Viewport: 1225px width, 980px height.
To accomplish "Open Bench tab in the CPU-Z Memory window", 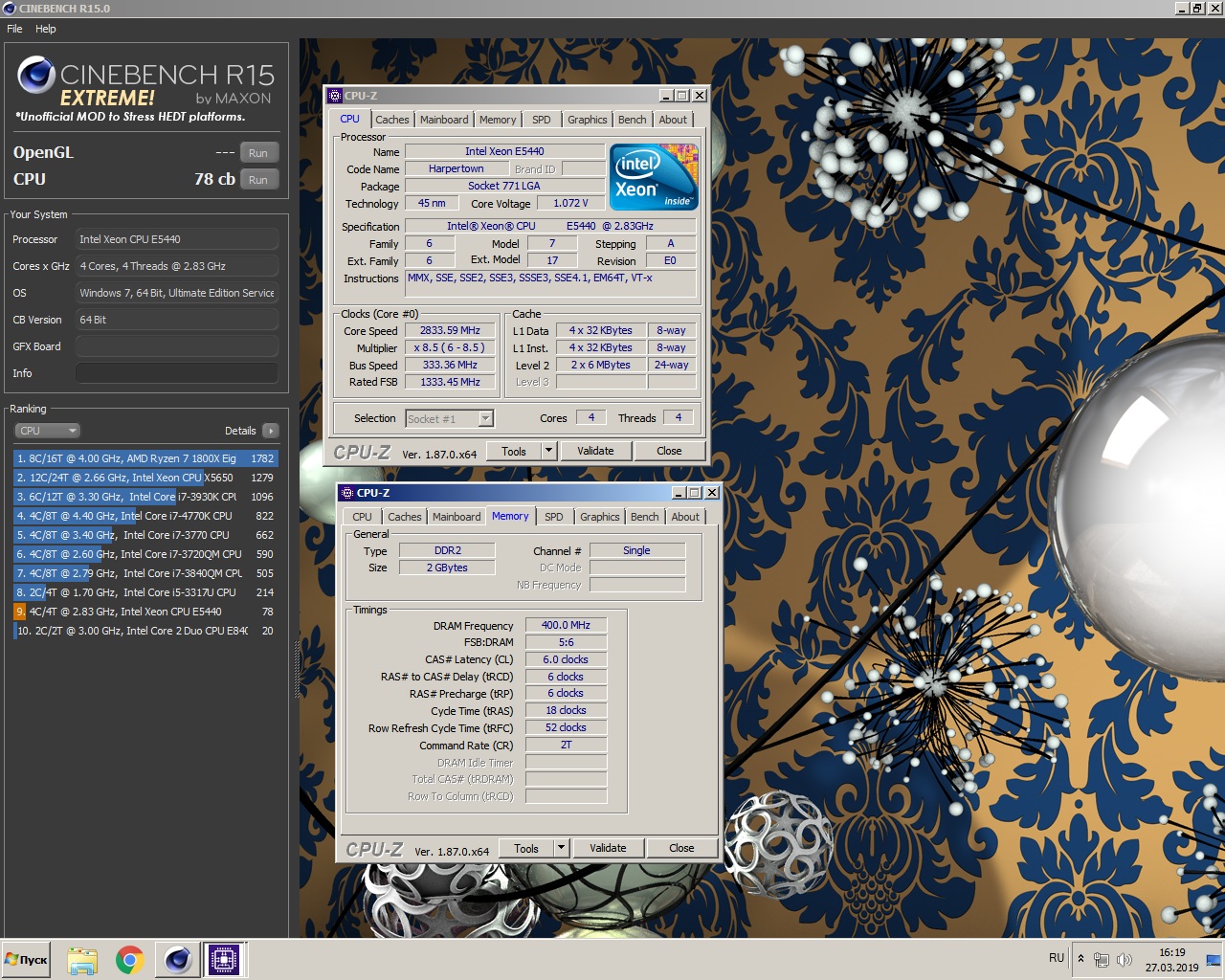I will point(644,517).
